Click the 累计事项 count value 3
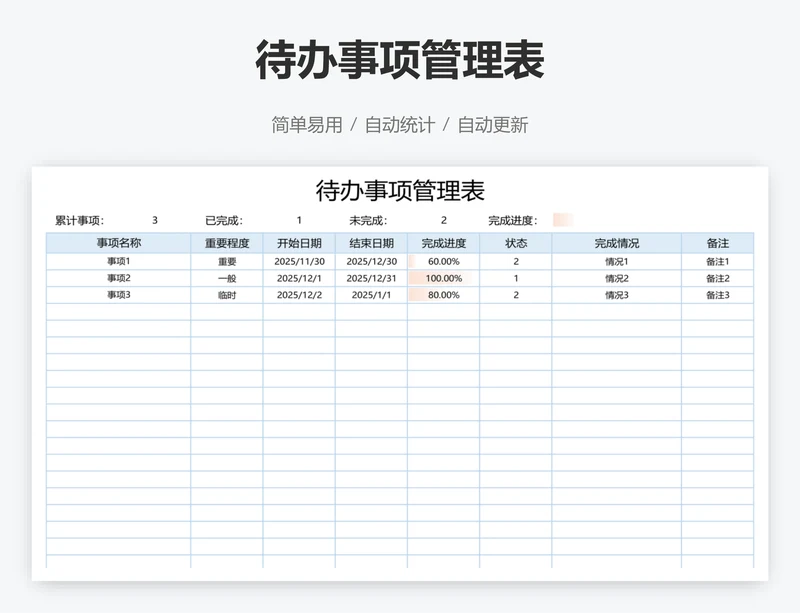 click(x=155, y=221)
